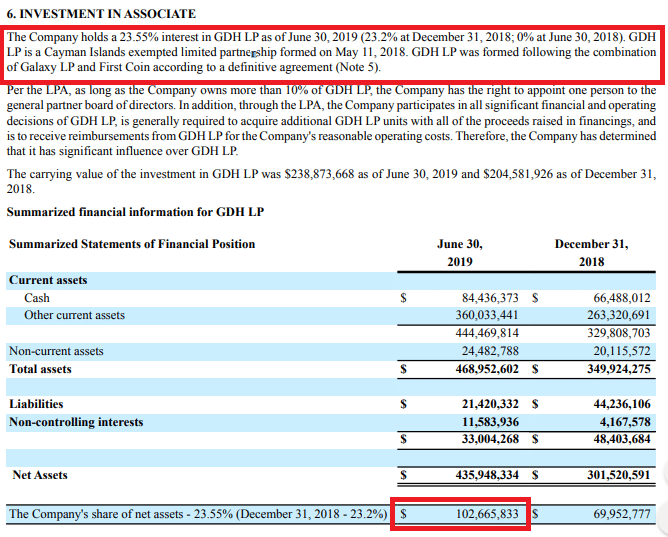Select value 24,482,788
The image size is (668, 537).
tap(490, 351)
